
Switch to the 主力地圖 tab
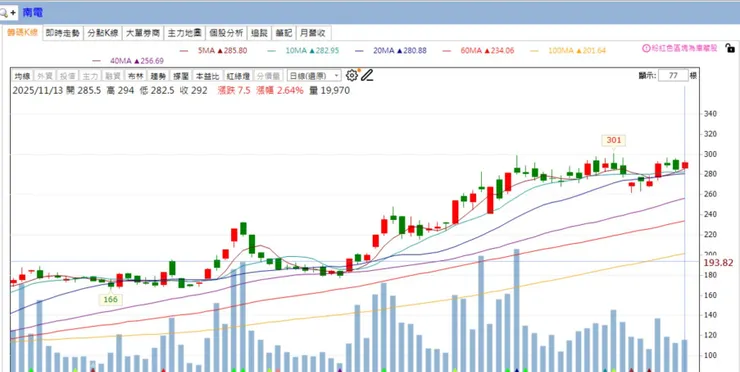click(185, 33)
